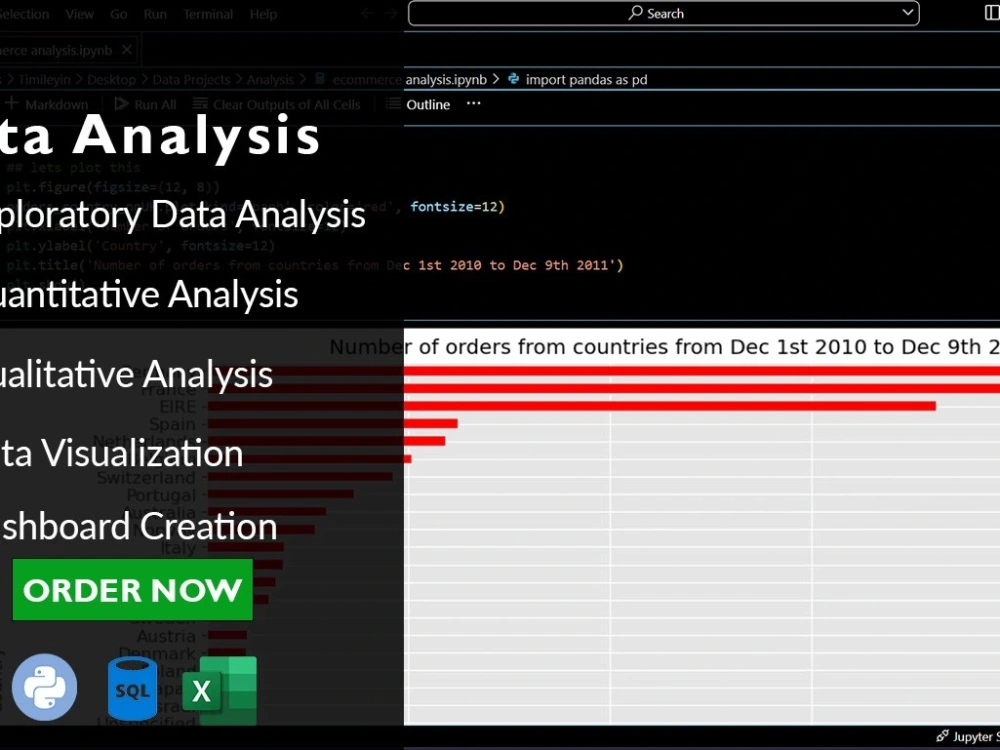Viewport: 1000px width, 750px height.
Task: Click the 'fontsize=12)' code text
Action: pyautogui.click(x=457, y=207)
